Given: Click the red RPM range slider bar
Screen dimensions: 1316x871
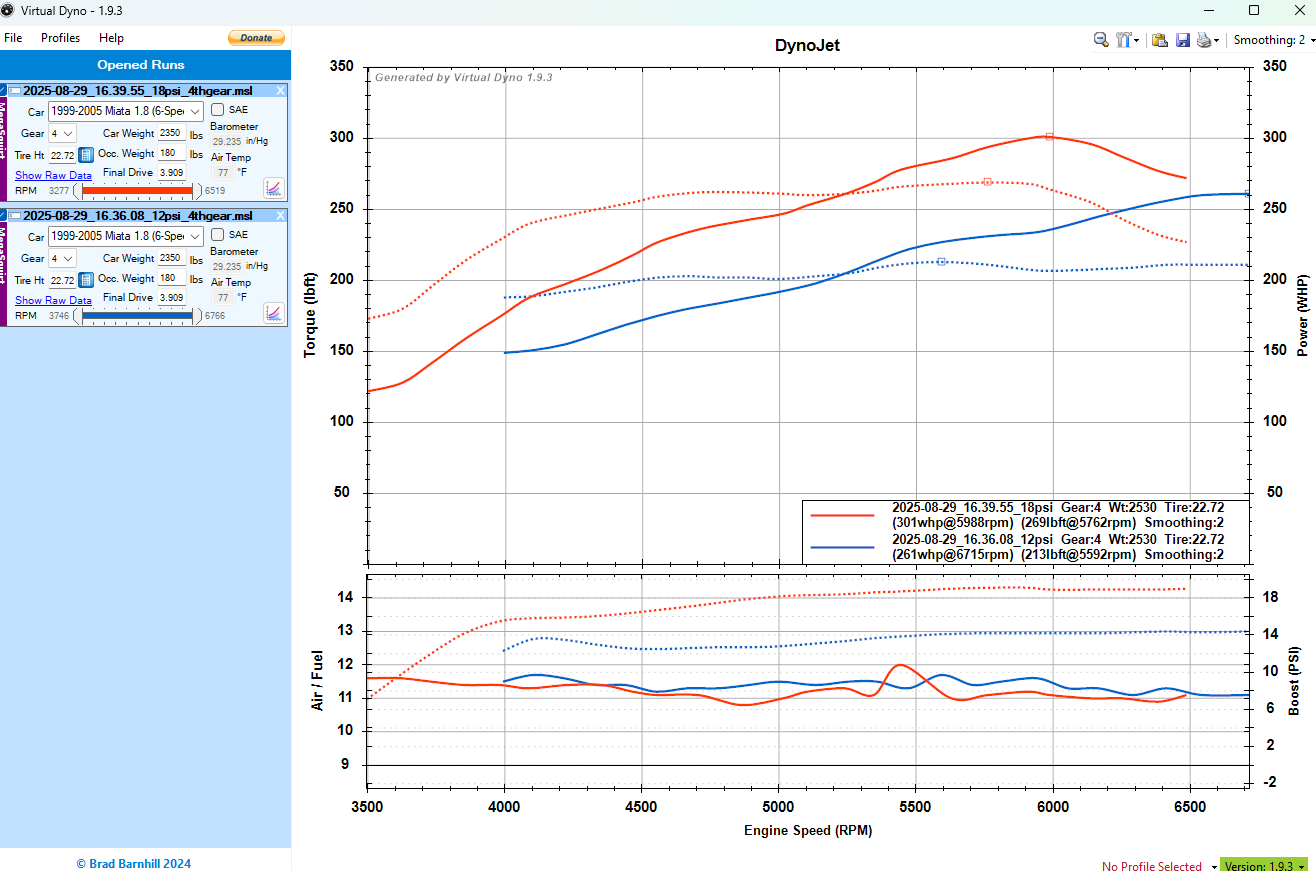Looking at the screenshot, I should pyautogui.click(x=137, y=190).
